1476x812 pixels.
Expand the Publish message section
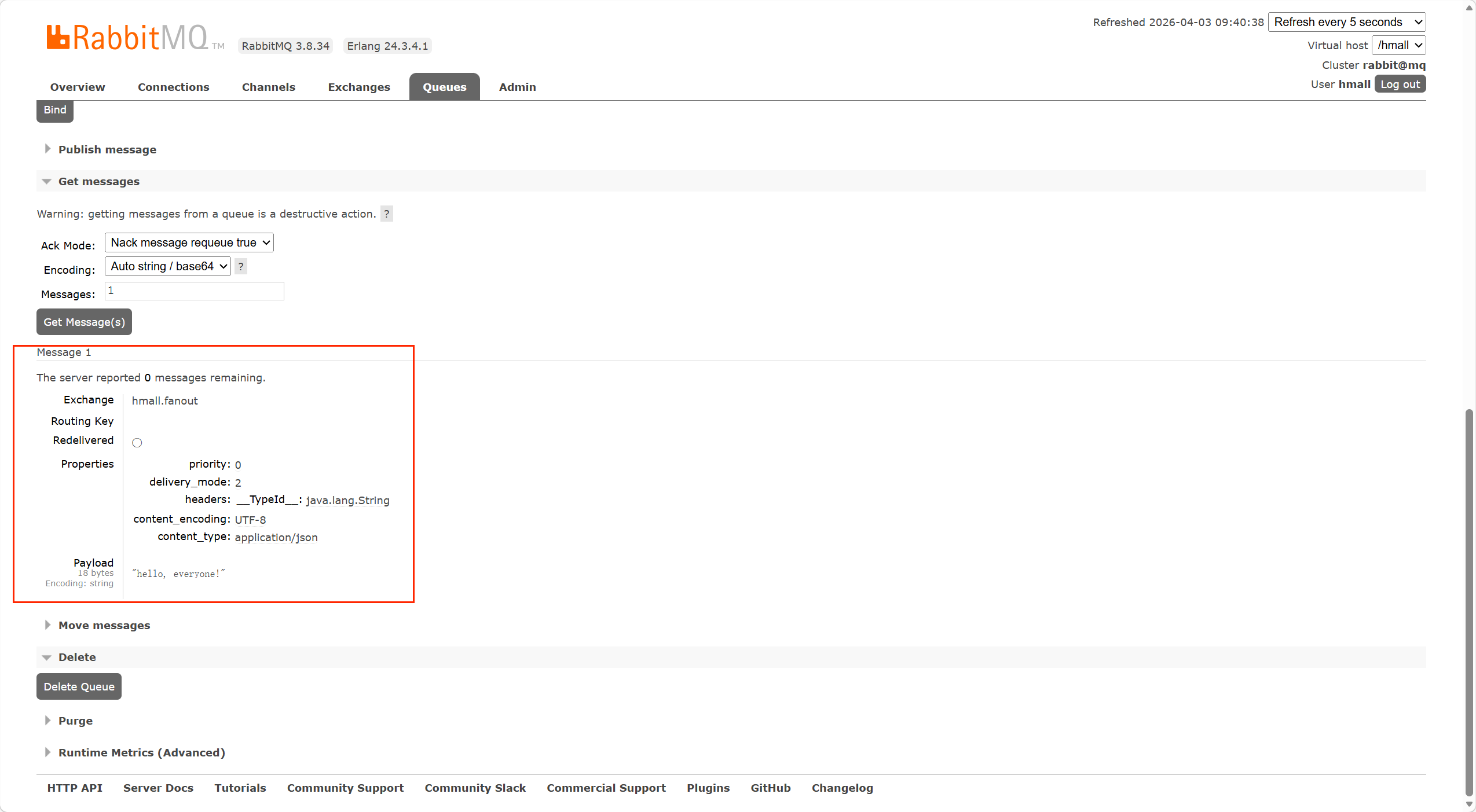click(107, 149)
